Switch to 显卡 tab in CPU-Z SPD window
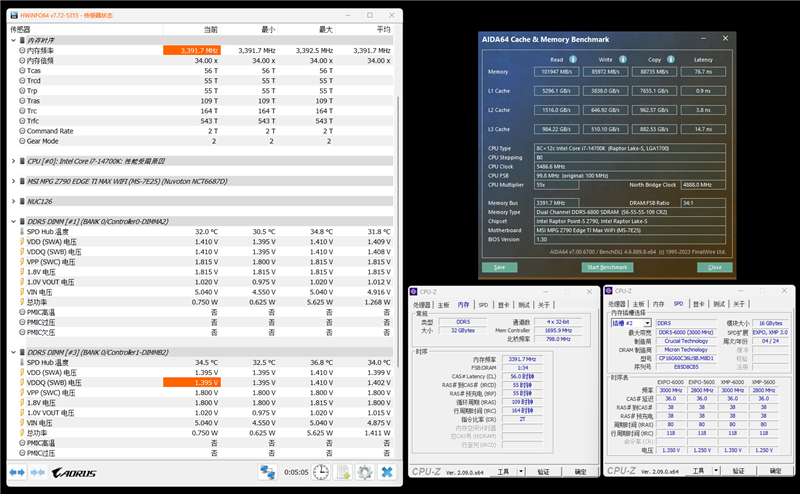This screenshot has width=800, height=494. [x=698, y=304]
